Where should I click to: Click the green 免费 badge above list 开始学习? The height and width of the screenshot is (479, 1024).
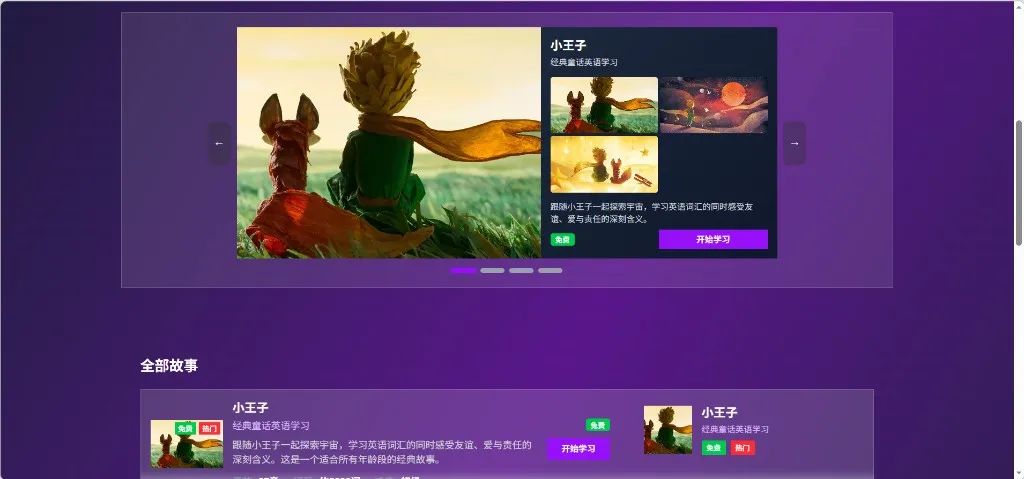(598, 425)
